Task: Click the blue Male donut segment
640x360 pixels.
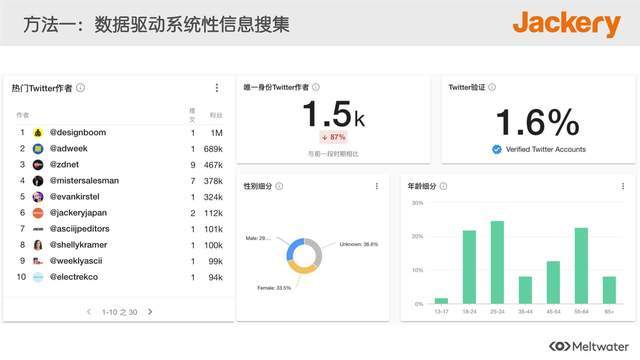Action: (x=293, y=247)
